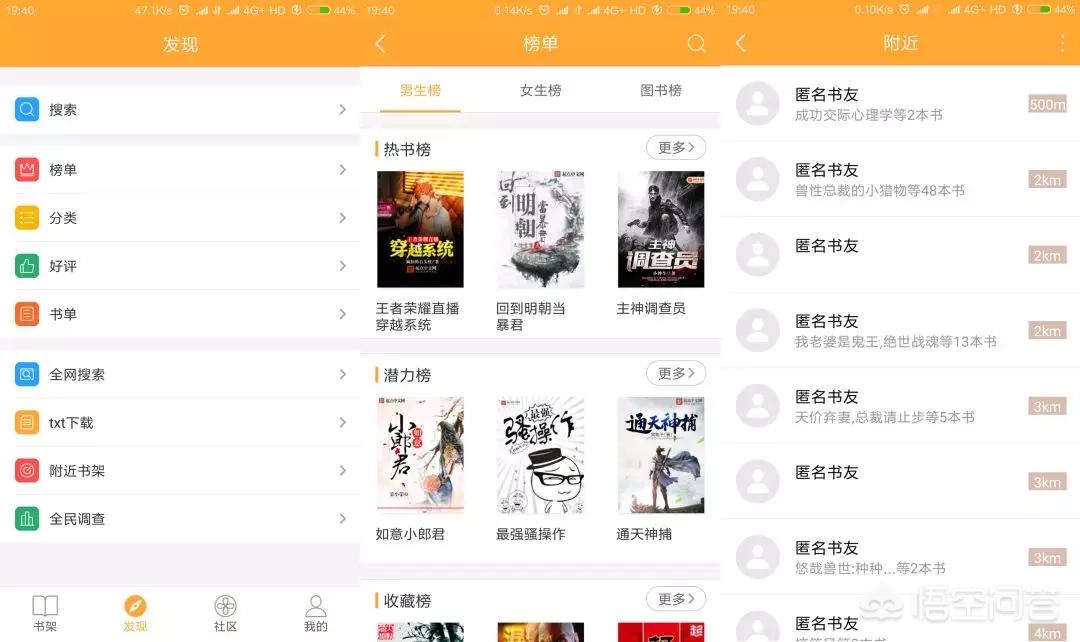
Task: Tap the red crown icon for 榜单
Action: point(27,169)
